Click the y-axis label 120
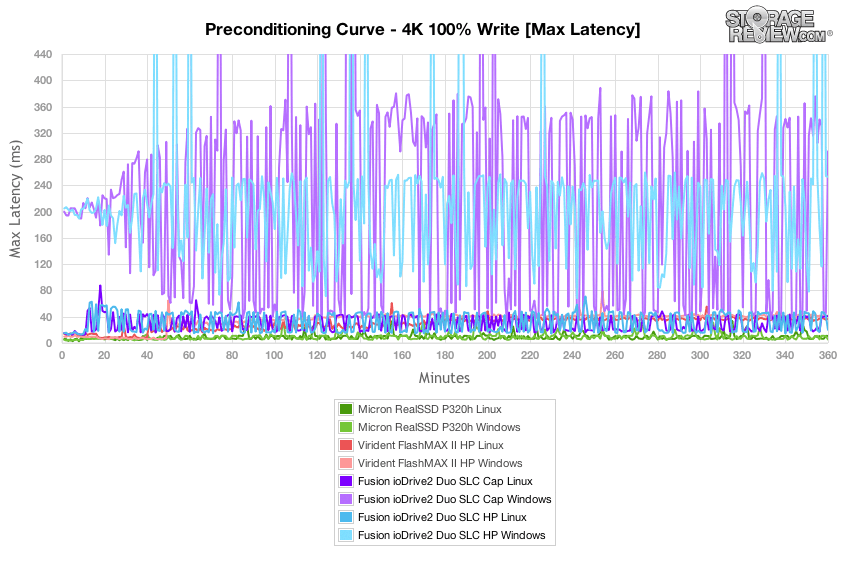This screenshot has height=573, width=850. tap(43, 265)
